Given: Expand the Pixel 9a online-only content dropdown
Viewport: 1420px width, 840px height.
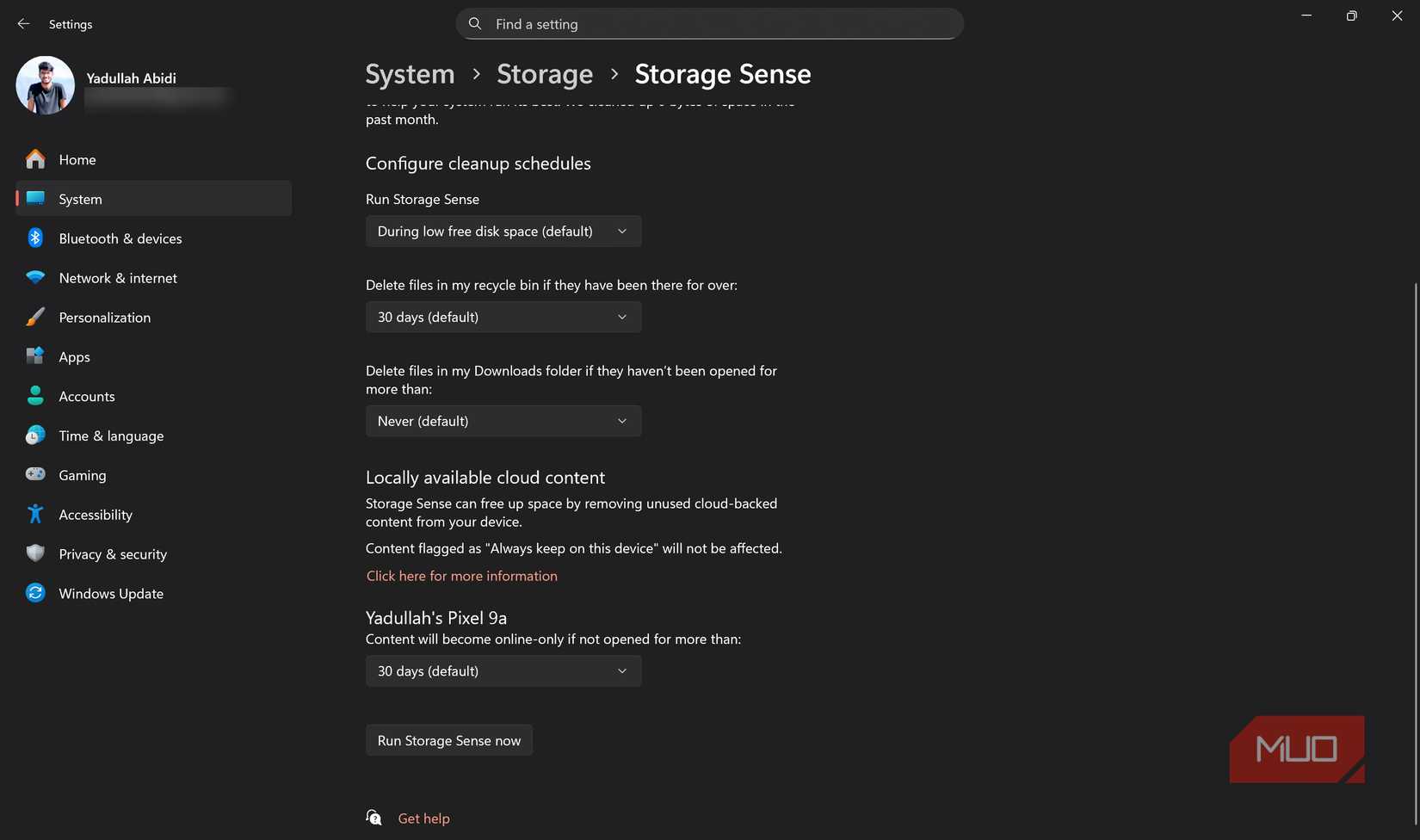Looking at the screenshot, I should [x=503, y=670].
